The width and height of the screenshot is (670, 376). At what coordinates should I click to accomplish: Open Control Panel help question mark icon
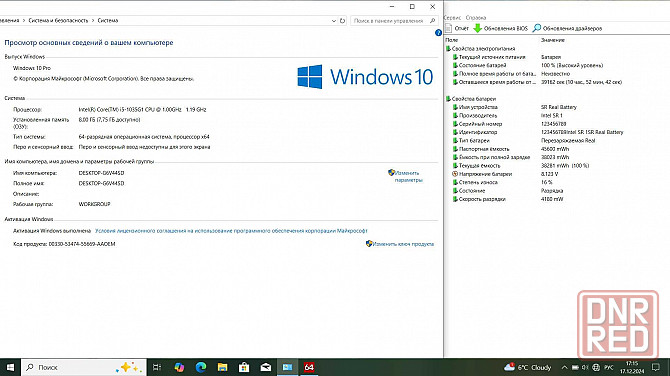coord(438,33)
